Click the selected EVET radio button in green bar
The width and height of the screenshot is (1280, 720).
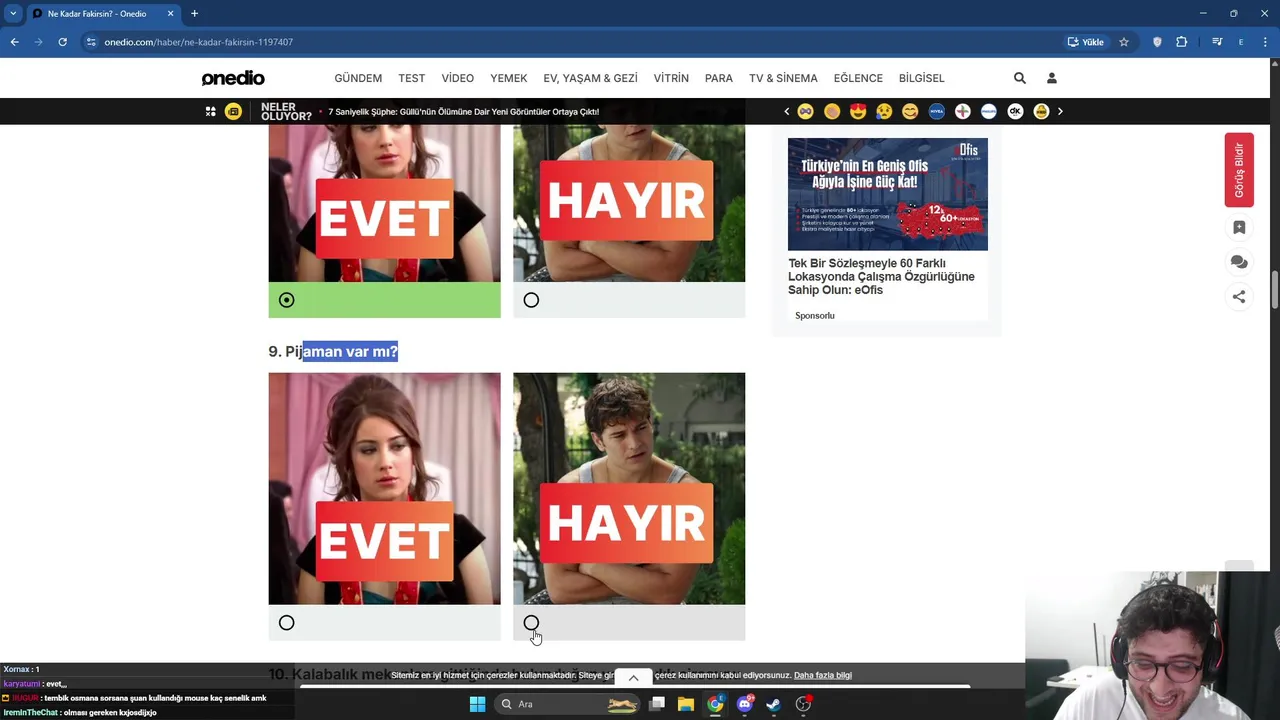pyautogui.click(x=286, y=300)
